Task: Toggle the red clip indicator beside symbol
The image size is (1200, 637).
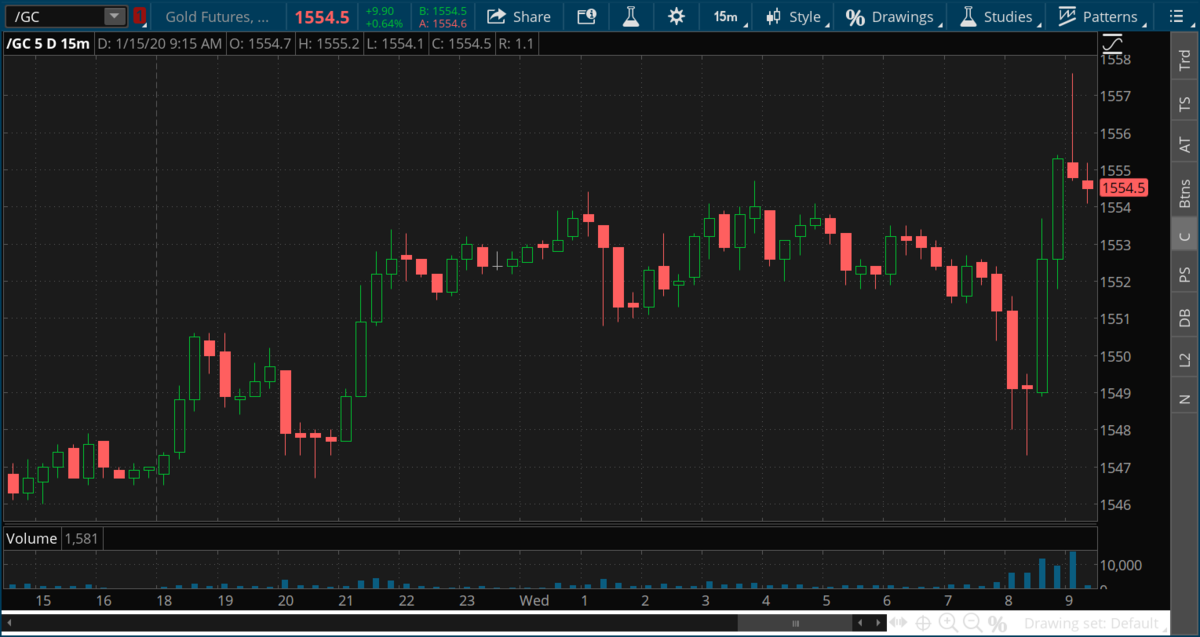Action: pos(140,16)
